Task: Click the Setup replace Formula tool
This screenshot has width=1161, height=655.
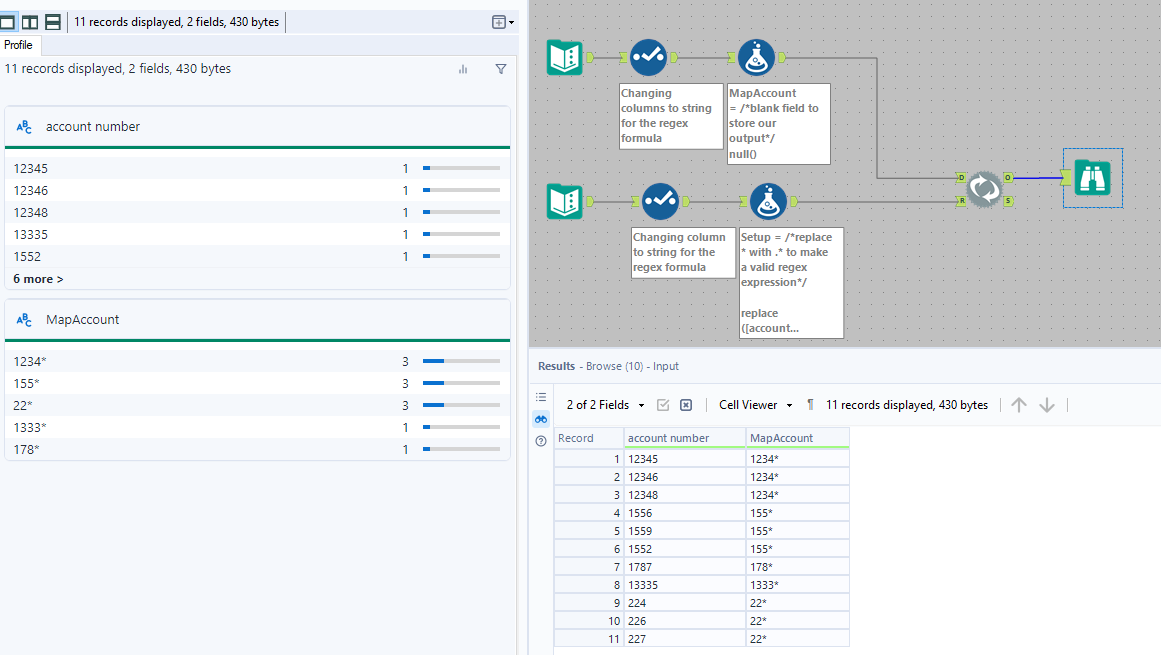Action: [769, 200]
